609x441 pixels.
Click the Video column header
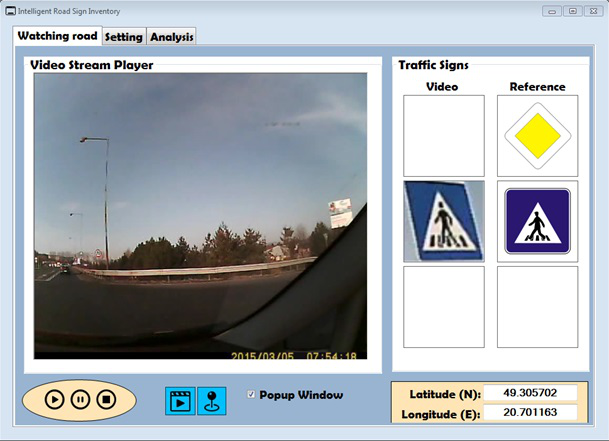pyautogui.click(x=442, y=87)
